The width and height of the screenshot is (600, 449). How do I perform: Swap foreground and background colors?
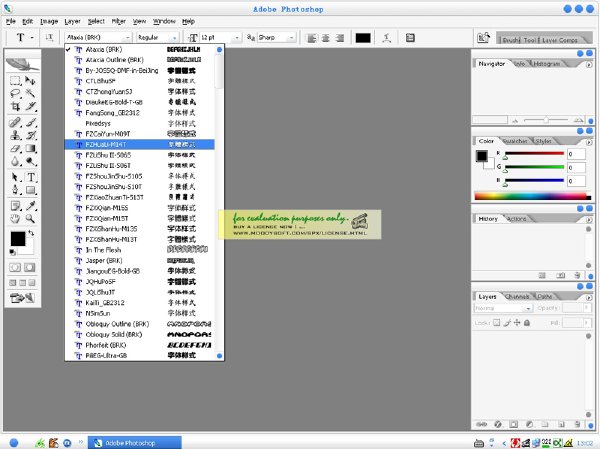31,233
